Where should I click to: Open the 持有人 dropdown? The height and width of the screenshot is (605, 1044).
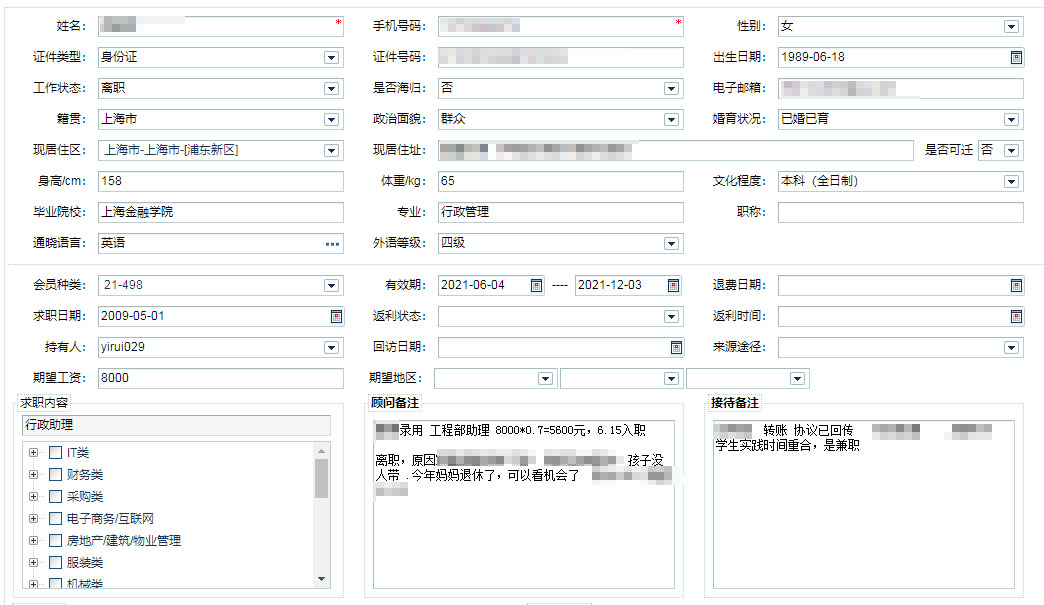(331, 347)
